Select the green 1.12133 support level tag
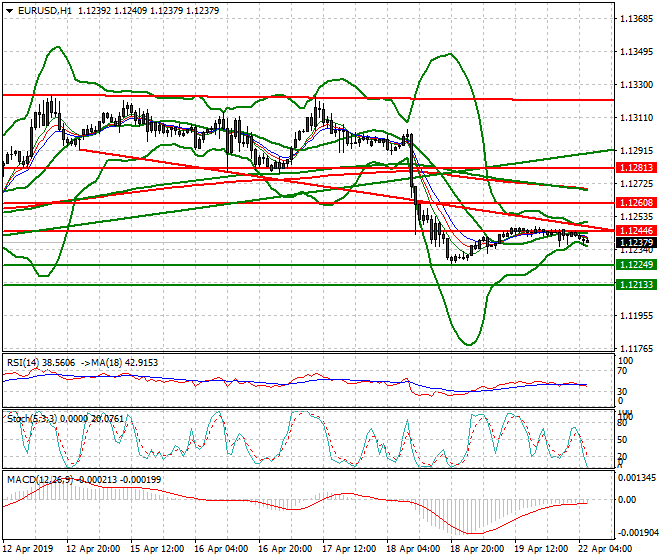 (636, 285)
